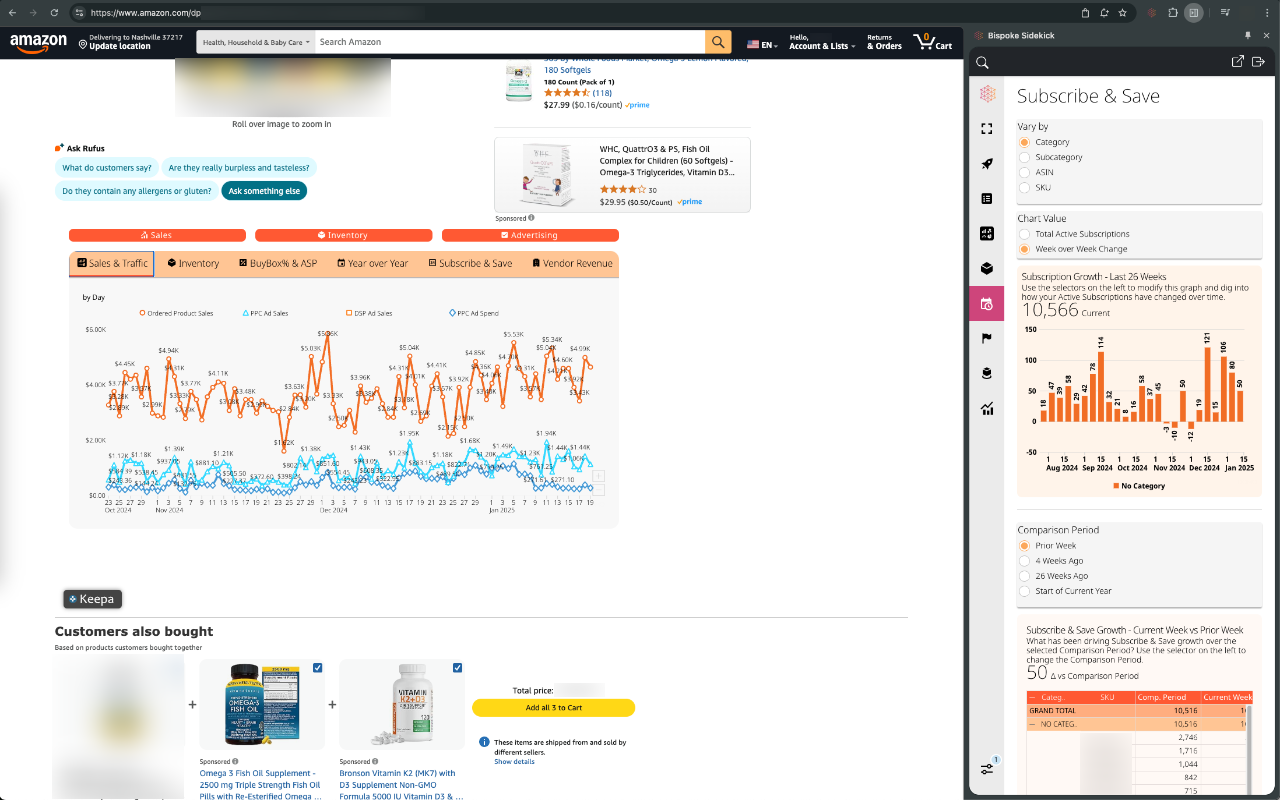Image resolution: width=1280 pixels, height=800 pixels.
Task: Open the Returns & Orders link
Action: coord(884,42)
